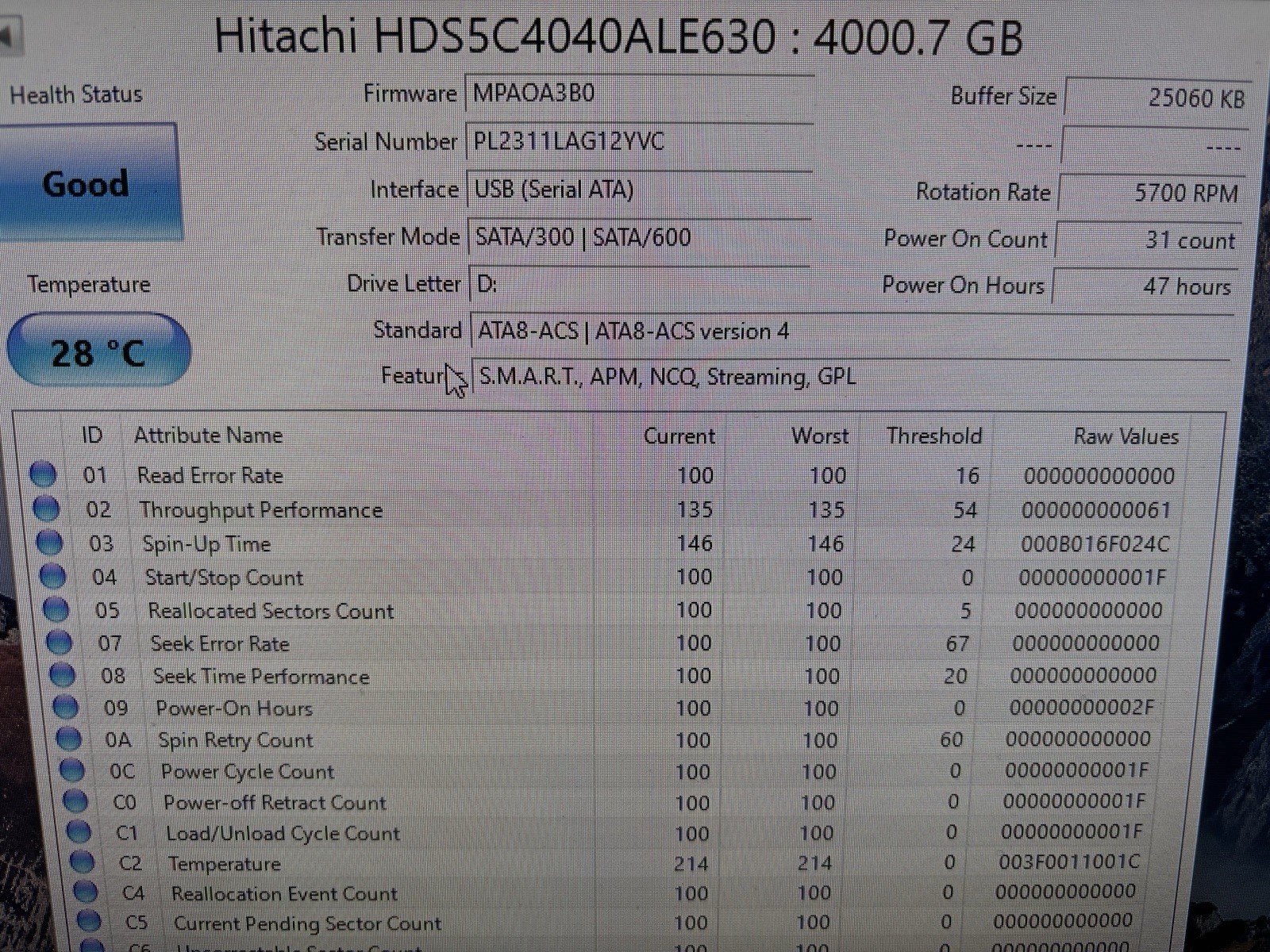Click status icon for Load/Unload Cycle Count

click(78, 832)
